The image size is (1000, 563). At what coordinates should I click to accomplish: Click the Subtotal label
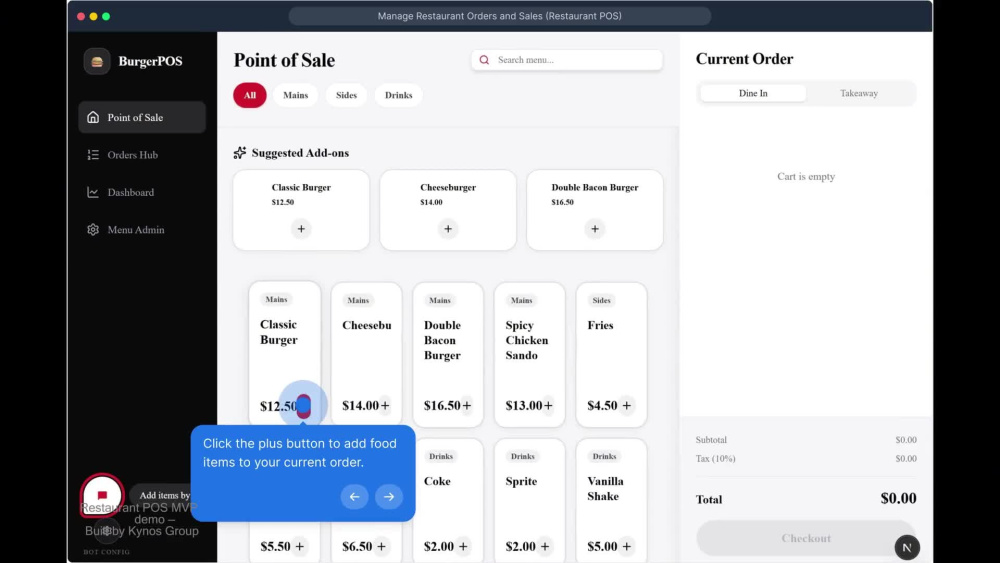click(x=711, y=440)
